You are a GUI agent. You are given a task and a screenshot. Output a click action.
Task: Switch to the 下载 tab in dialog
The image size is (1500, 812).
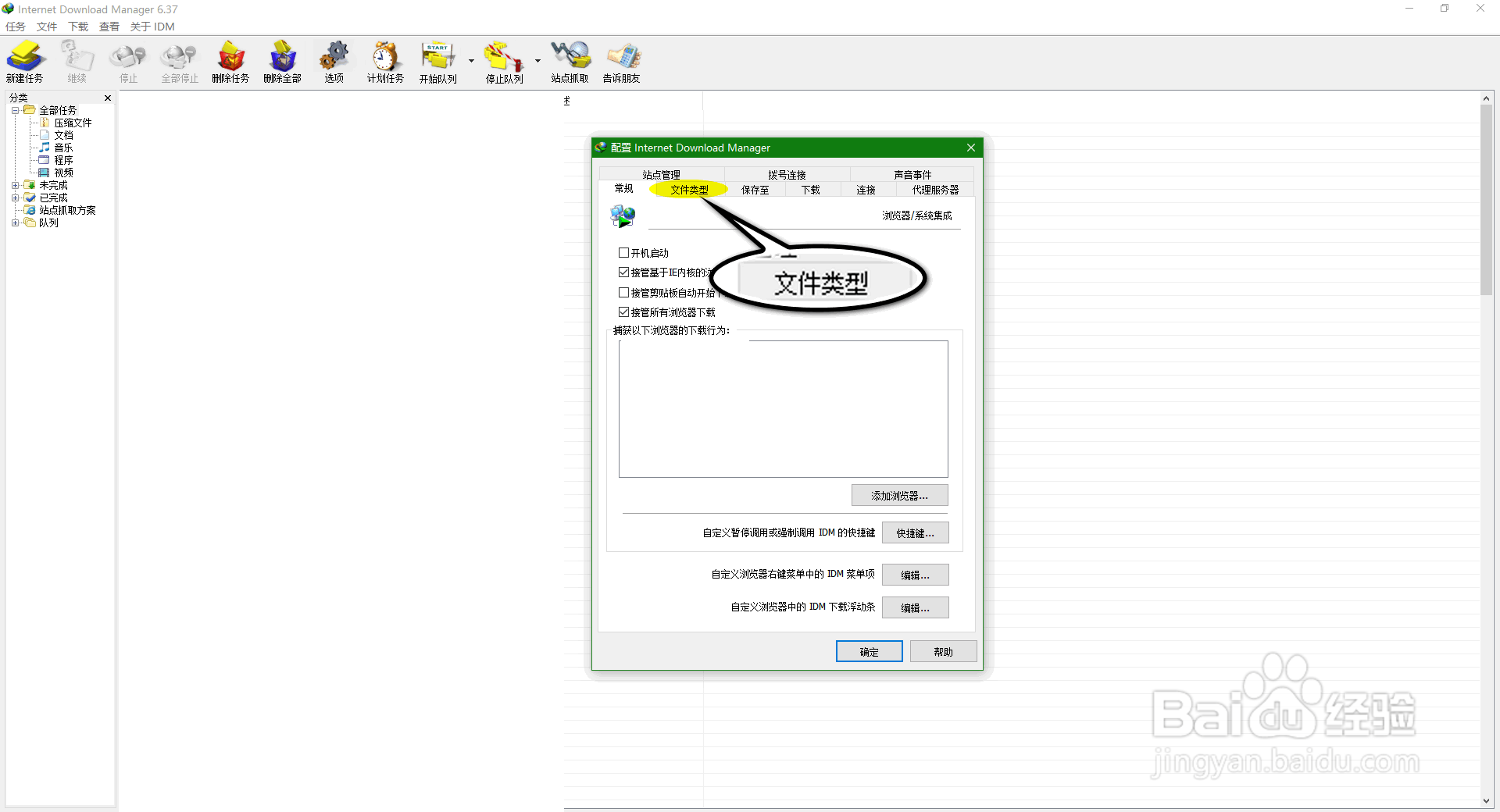tap(811, 190)
